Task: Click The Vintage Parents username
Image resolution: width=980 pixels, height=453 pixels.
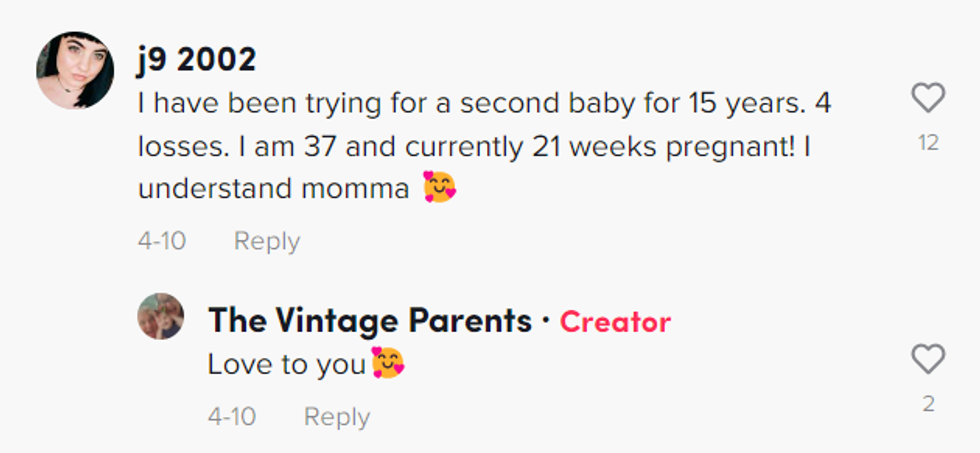Action: point(369,321)
